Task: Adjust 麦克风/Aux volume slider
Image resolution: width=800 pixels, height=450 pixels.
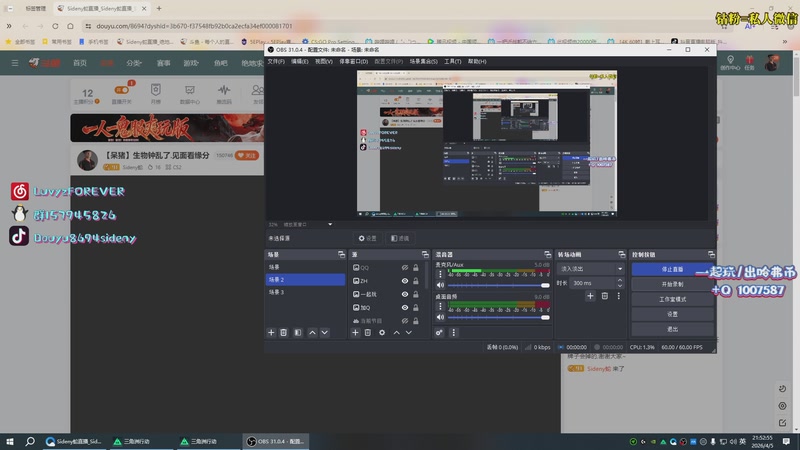Action: click(x=498, y=285)
